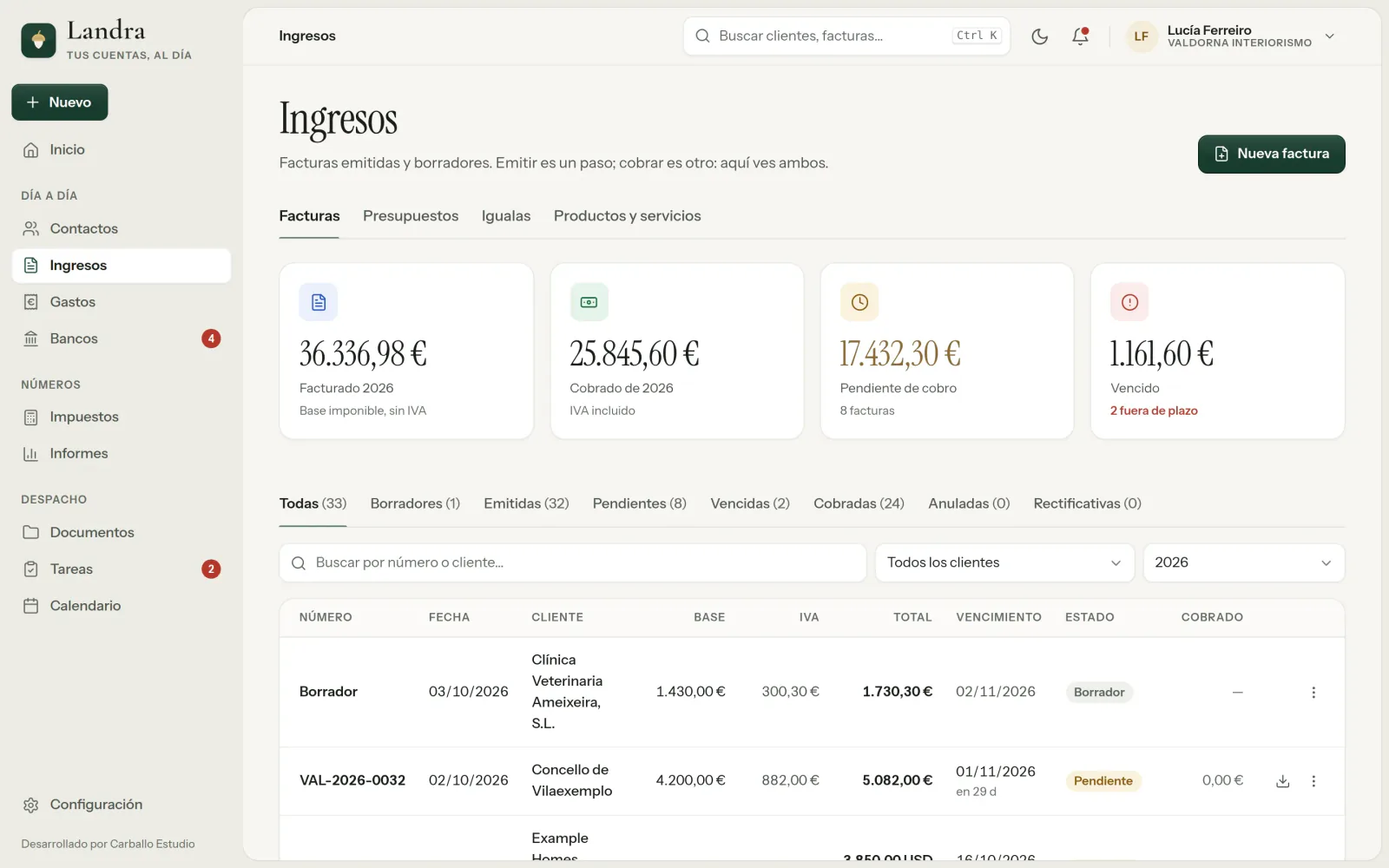Screen dimensions: 1389x868
Task: Open Impuestos in the sidebar
Action: pos(122,418)
